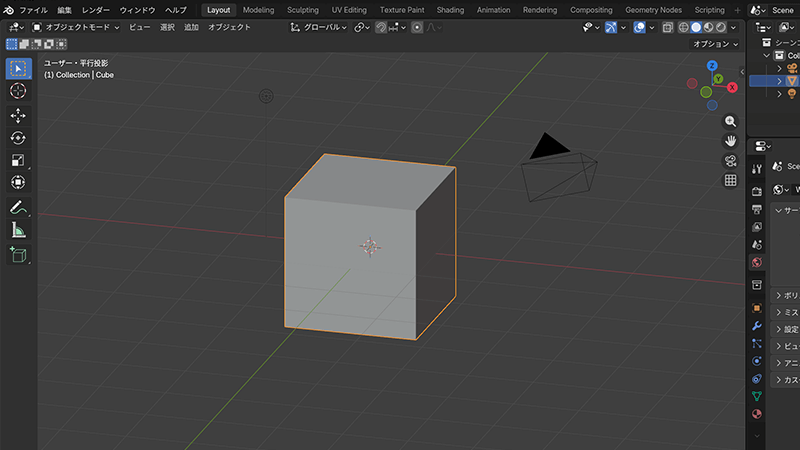Click the Z axis on navigation gizmo
The image size is (800, 450).
click(712, 66)
